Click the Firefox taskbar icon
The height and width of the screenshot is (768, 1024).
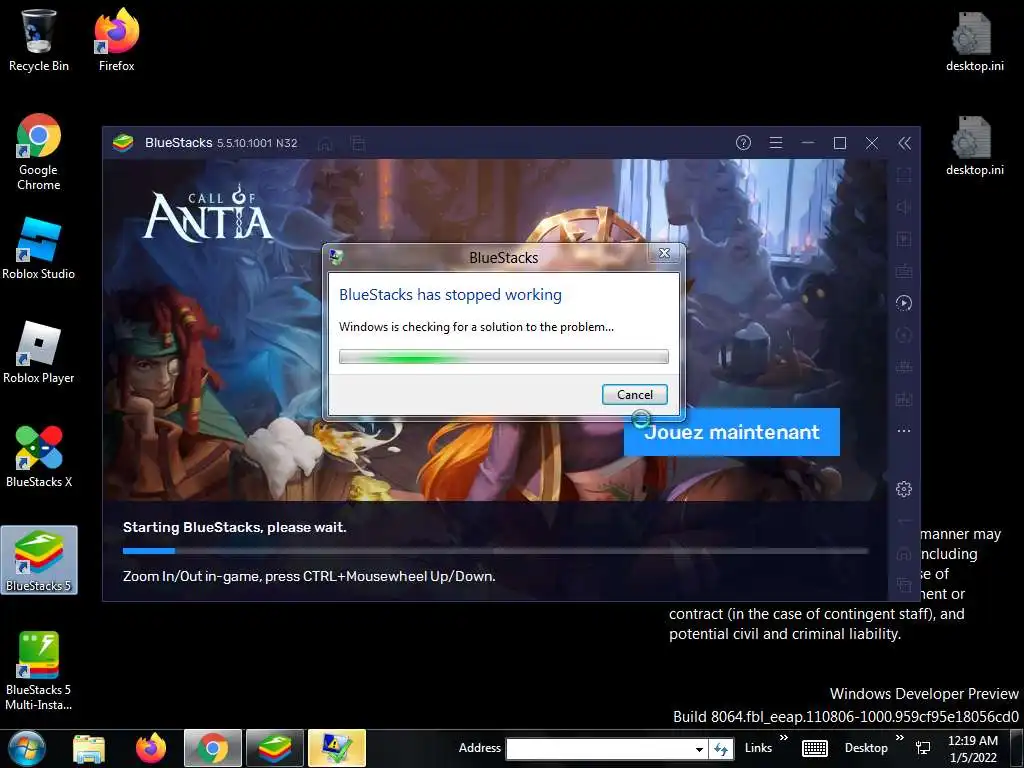[x=151, y=748]
